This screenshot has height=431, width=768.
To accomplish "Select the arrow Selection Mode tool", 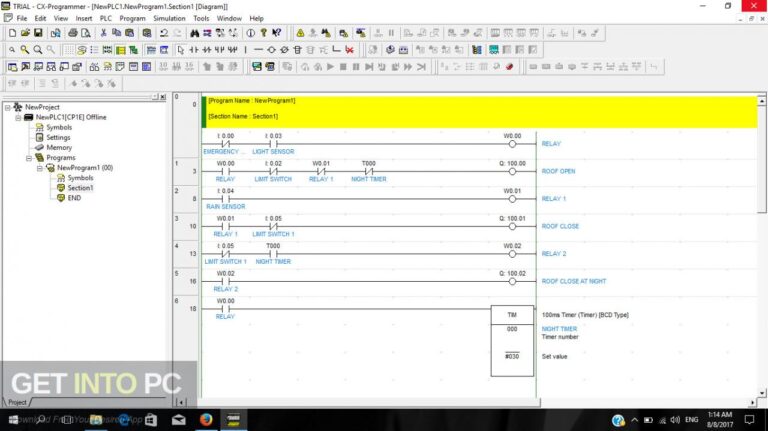I will coord(181,49).
